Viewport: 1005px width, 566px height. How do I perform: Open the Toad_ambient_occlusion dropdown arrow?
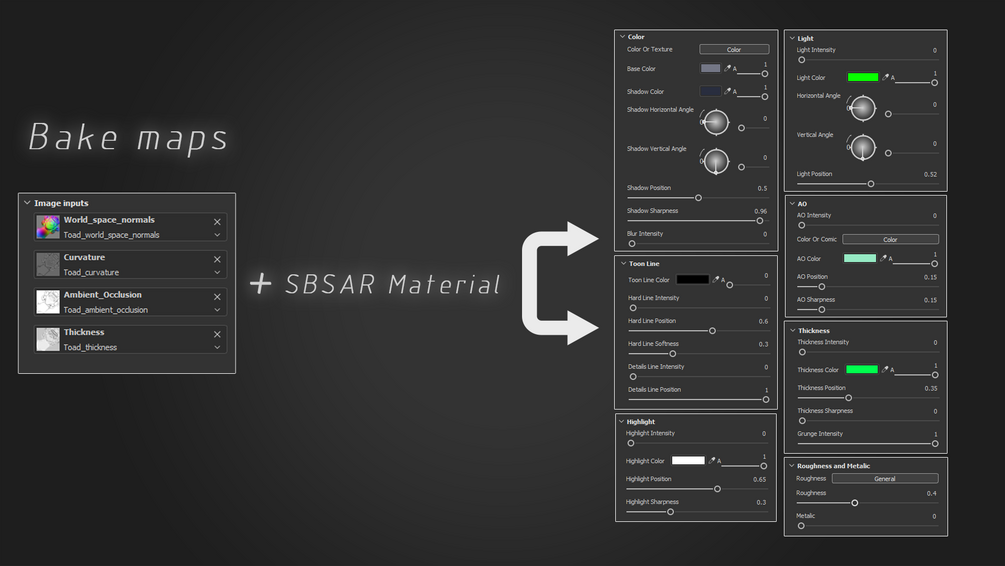[217, 310]
